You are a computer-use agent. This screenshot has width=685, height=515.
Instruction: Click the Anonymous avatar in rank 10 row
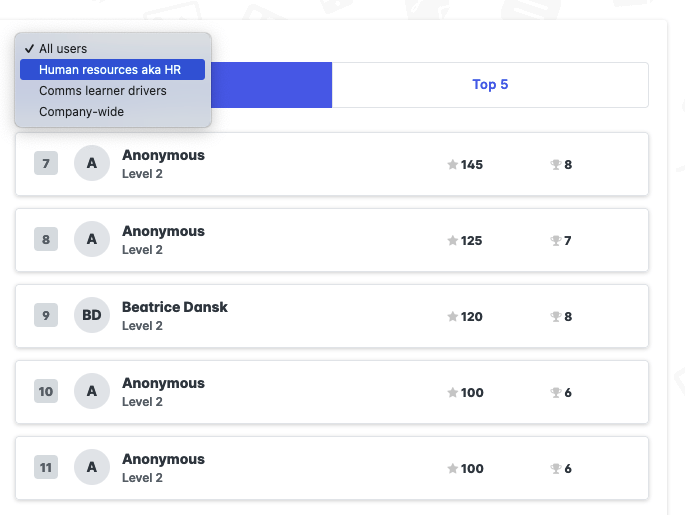(x=92, y=392)
